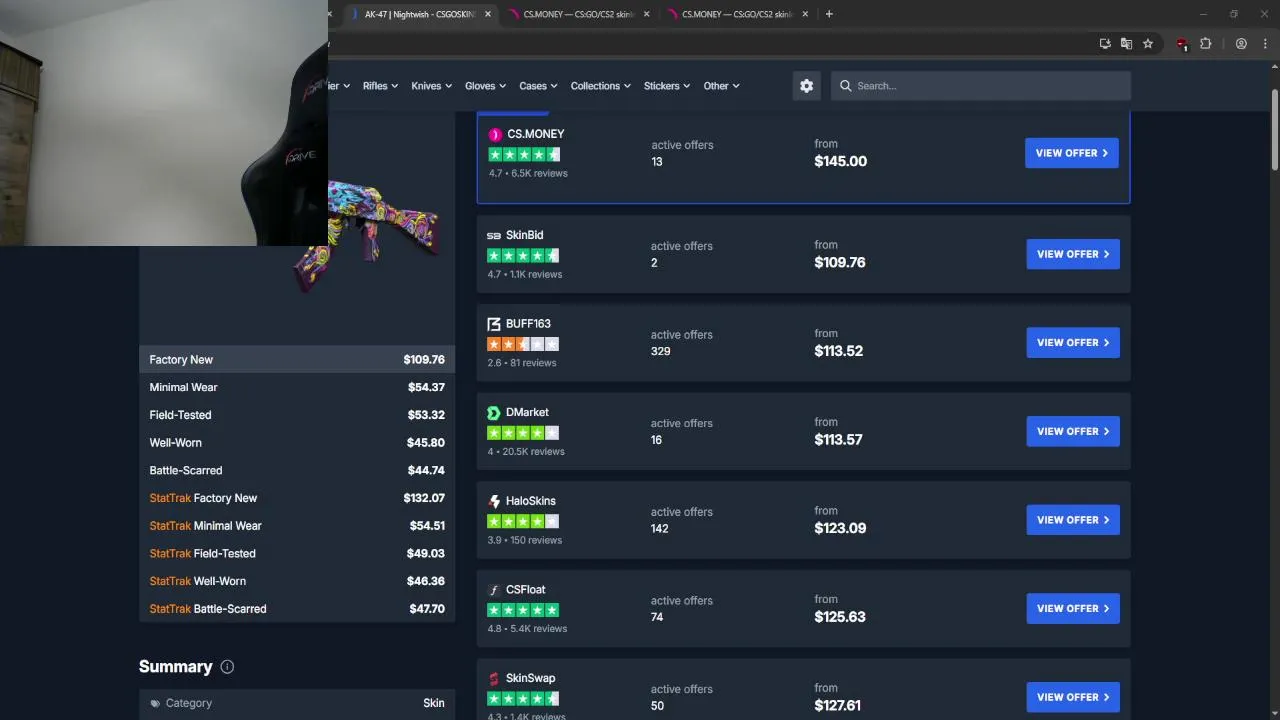Image resolution: width=1280 pixels, height=720 pixels.
Task: Select StatTrak Factory New row
Action: point(297,498)
